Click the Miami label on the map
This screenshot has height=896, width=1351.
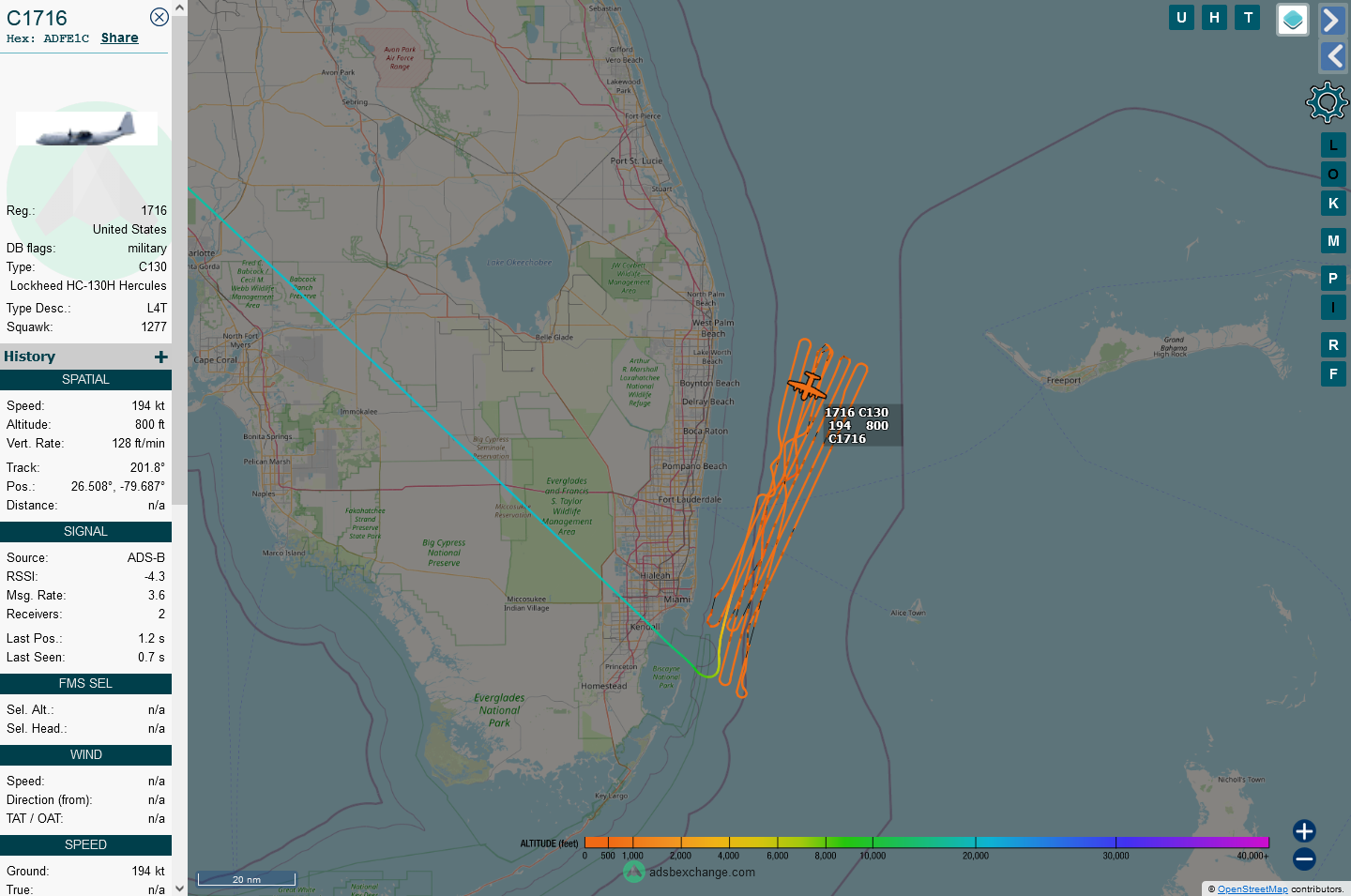coord(676,600)
